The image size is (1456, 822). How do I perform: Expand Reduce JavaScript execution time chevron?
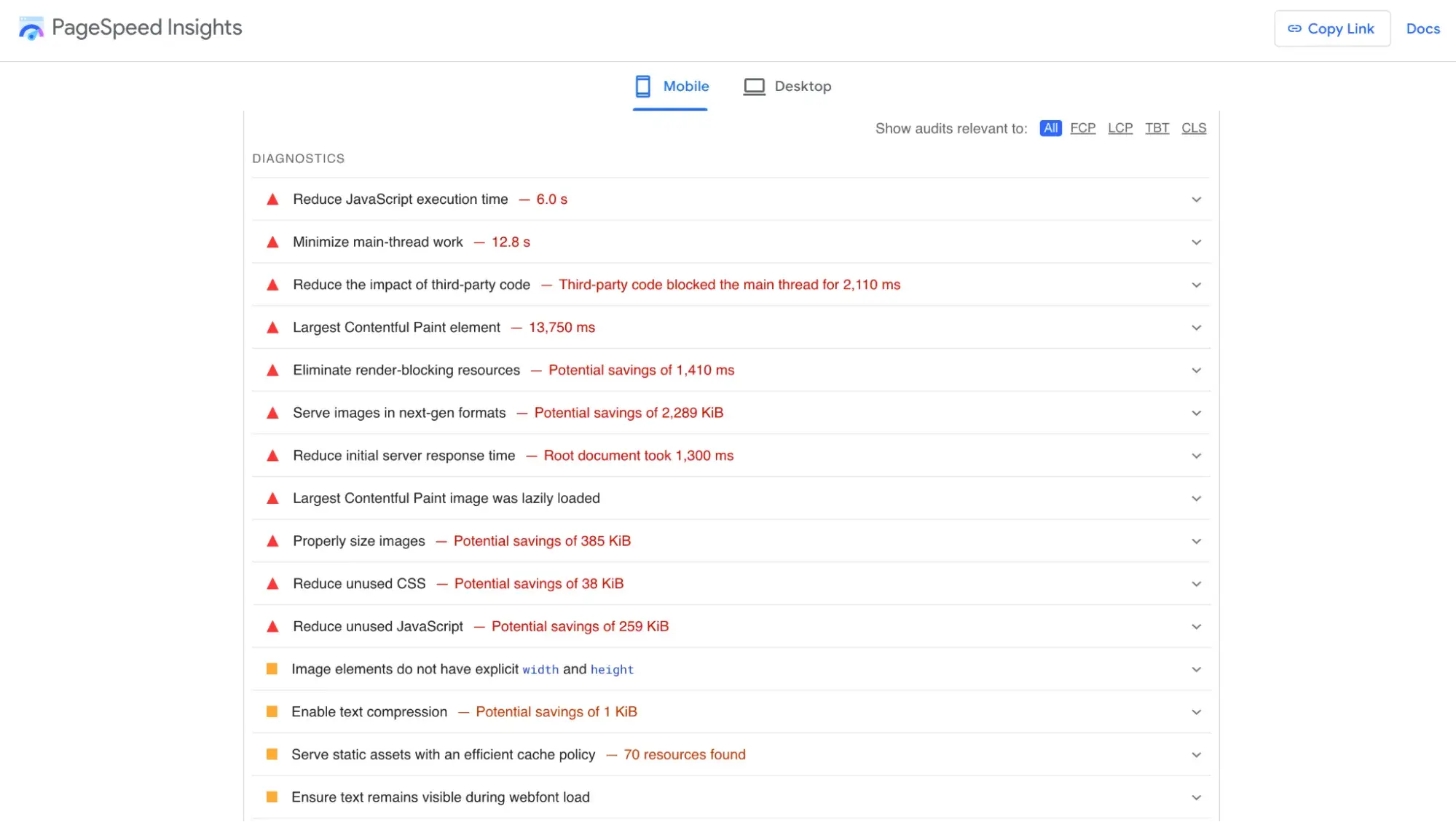[x=1196, y=199]
